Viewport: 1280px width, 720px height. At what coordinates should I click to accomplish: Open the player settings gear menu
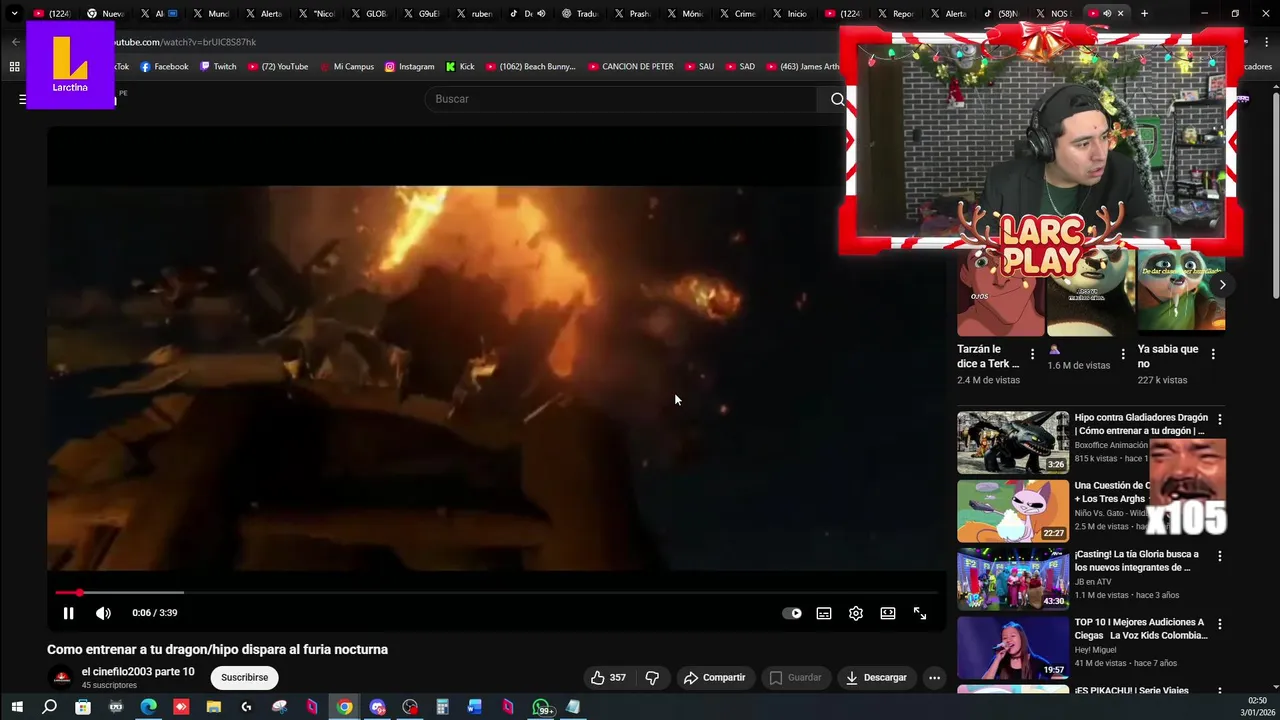(x=856, y=614)
